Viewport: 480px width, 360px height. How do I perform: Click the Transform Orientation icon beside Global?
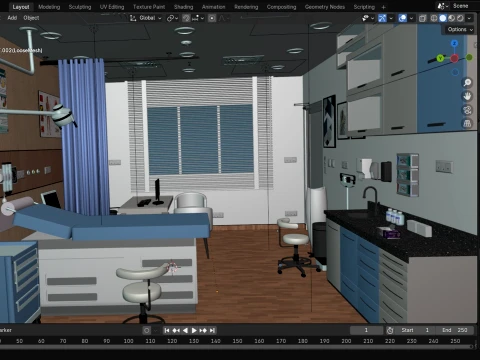[x=133, y=18]
